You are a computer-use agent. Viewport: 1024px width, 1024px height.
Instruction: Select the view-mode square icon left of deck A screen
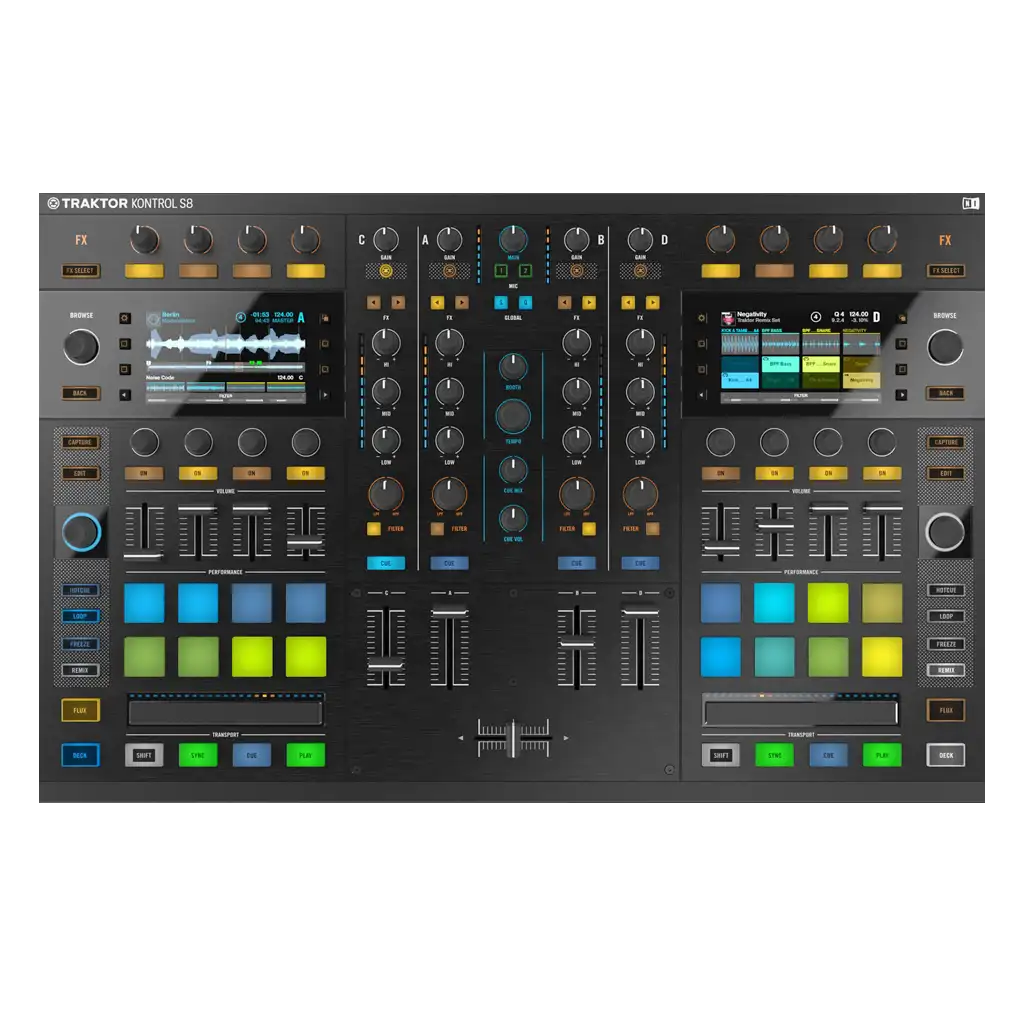[x=124, y=344]
